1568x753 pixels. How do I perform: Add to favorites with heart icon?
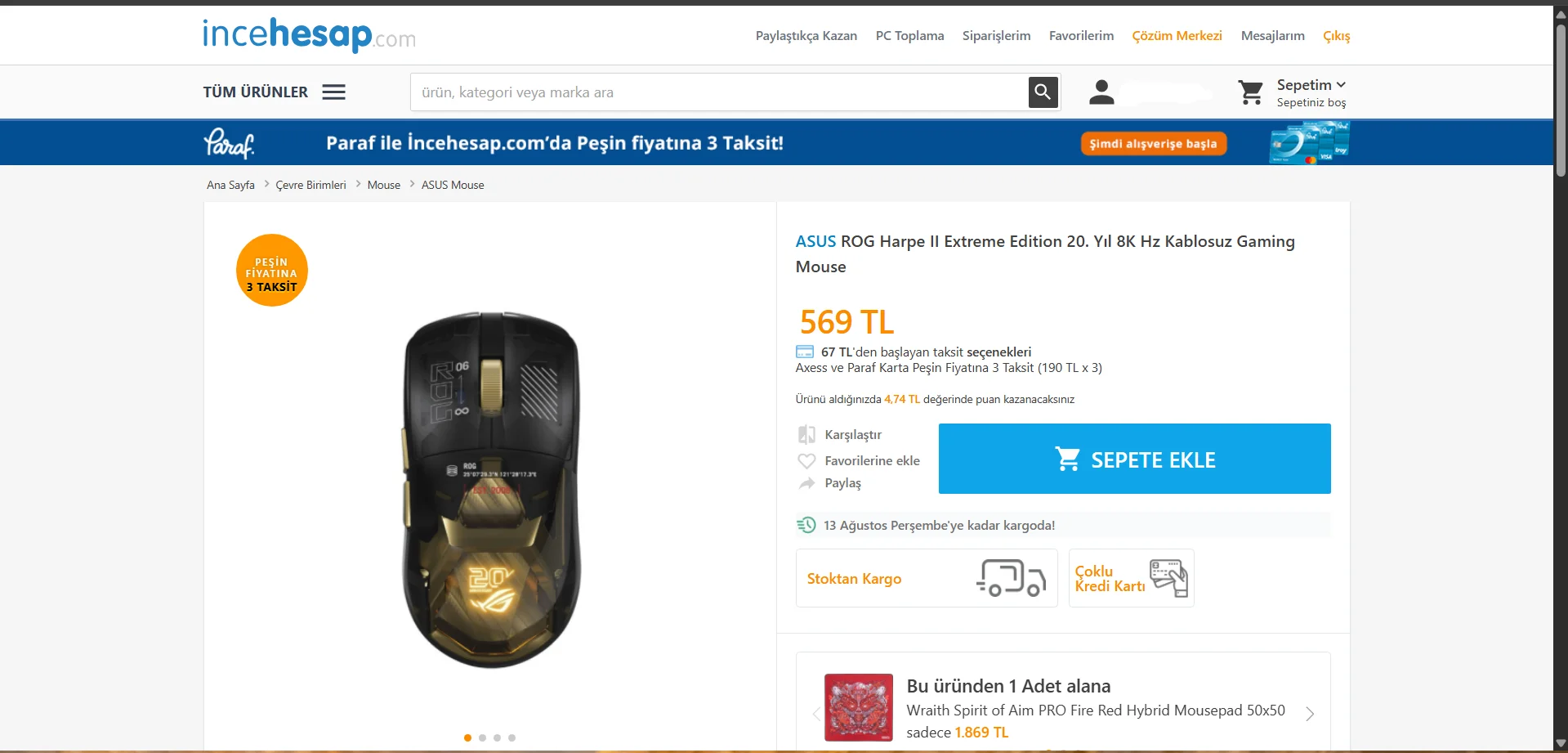pos(806,461)
